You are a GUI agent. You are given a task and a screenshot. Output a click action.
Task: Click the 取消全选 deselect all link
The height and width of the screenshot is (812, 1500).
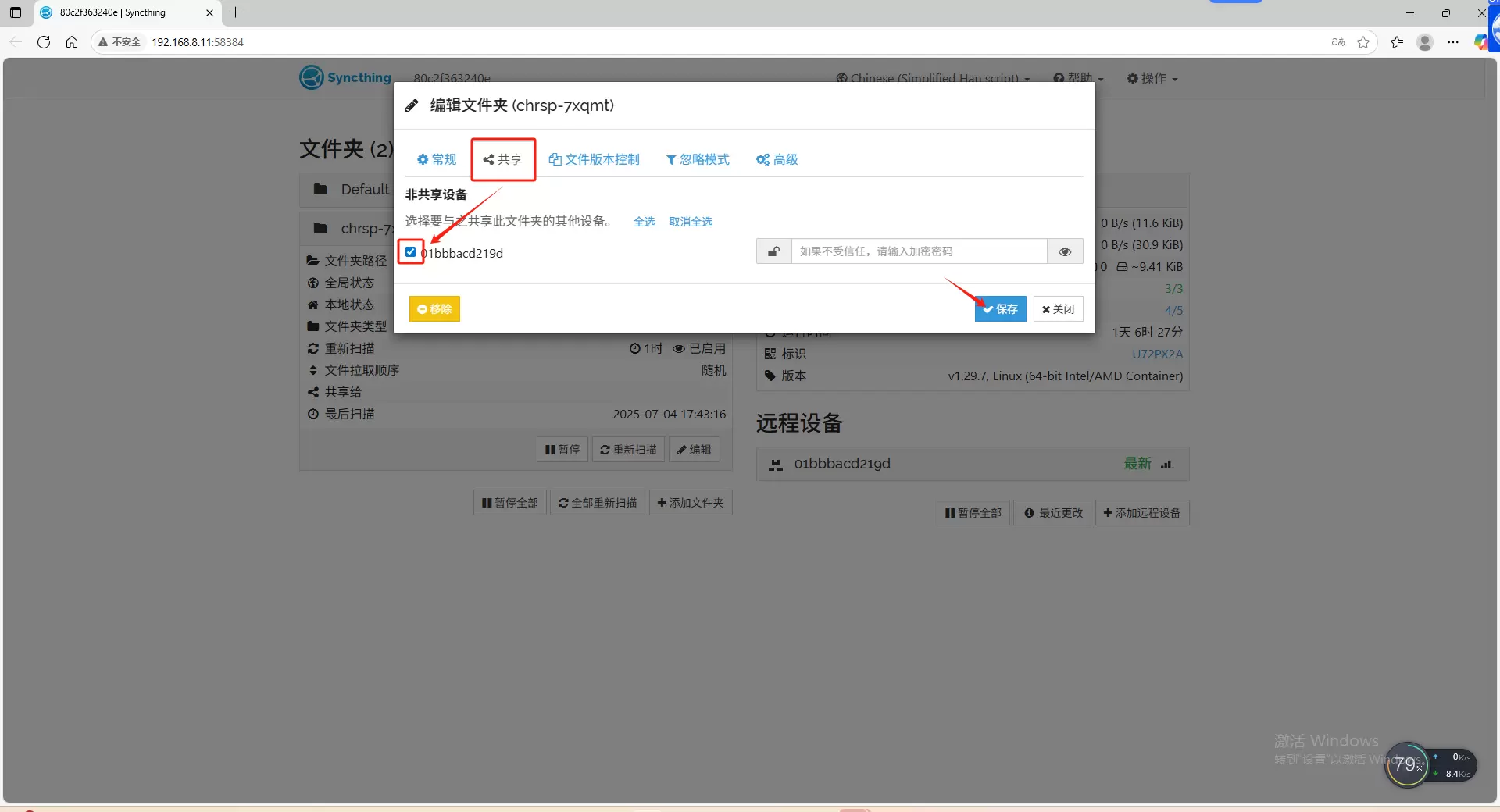pos(691,222)
